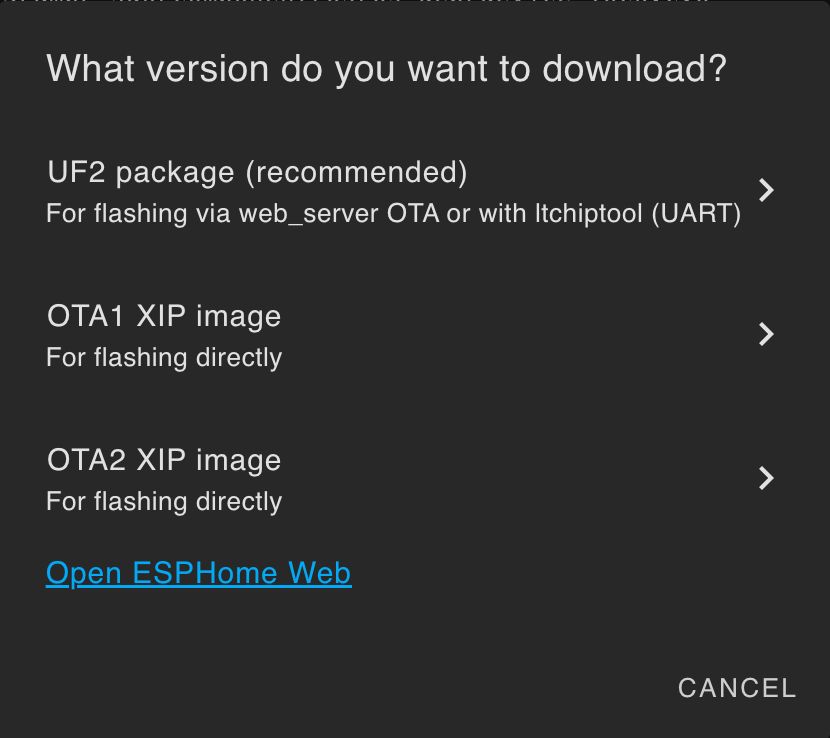Click the arrow icon next to OTA1 XIP image

pos(766,334)
